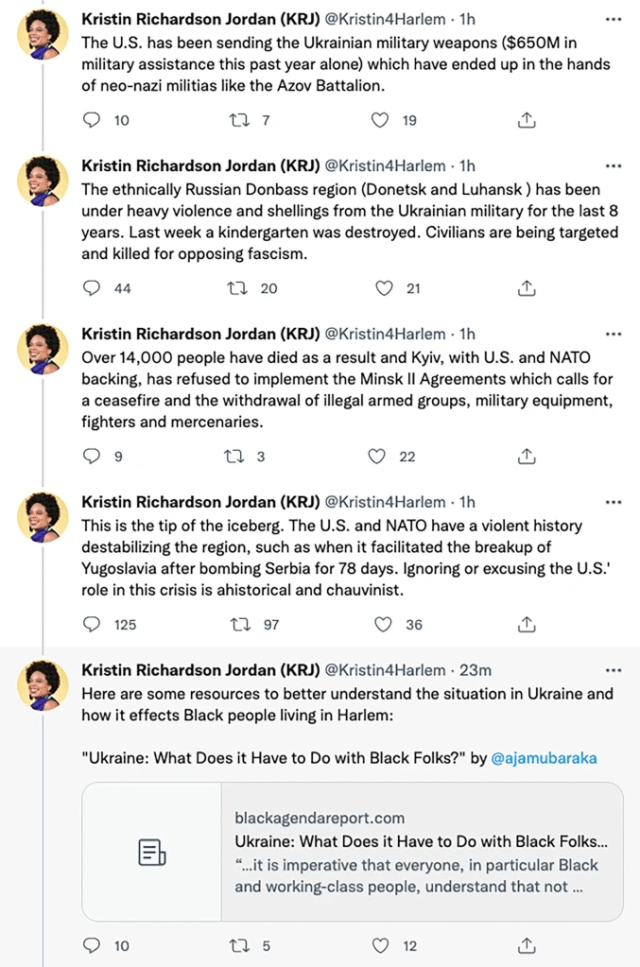
Task: Retweet the Donbass region tweet
Action: click(238, 288)
